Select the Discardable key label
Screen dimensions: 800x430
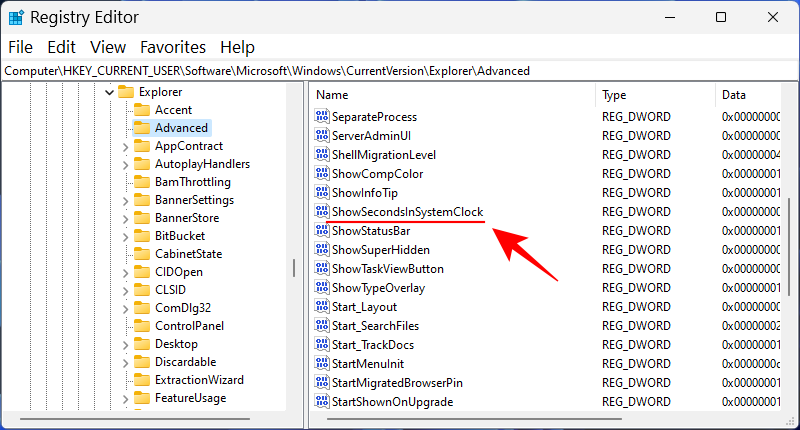[x=186, y=362]
